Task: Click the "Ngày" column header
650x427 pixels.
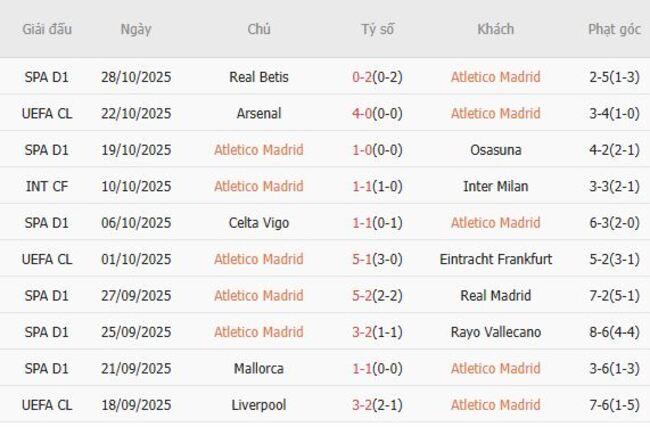Action: pyautogui.click(x=136, y=29)
